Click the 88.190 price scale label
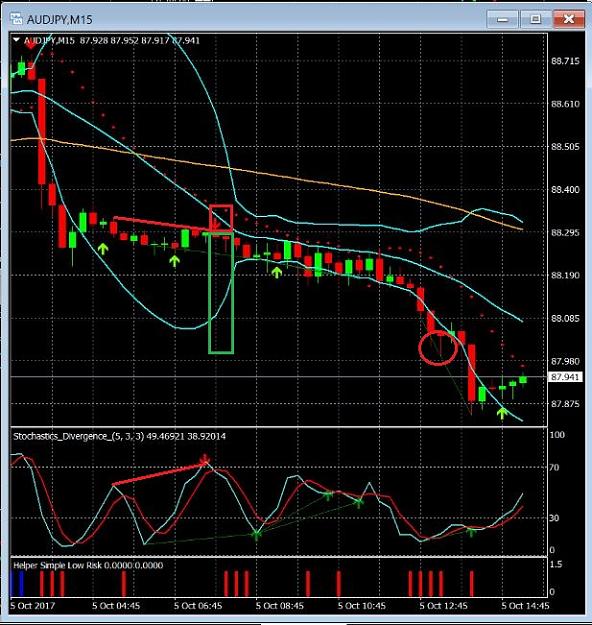 [565, 275]
